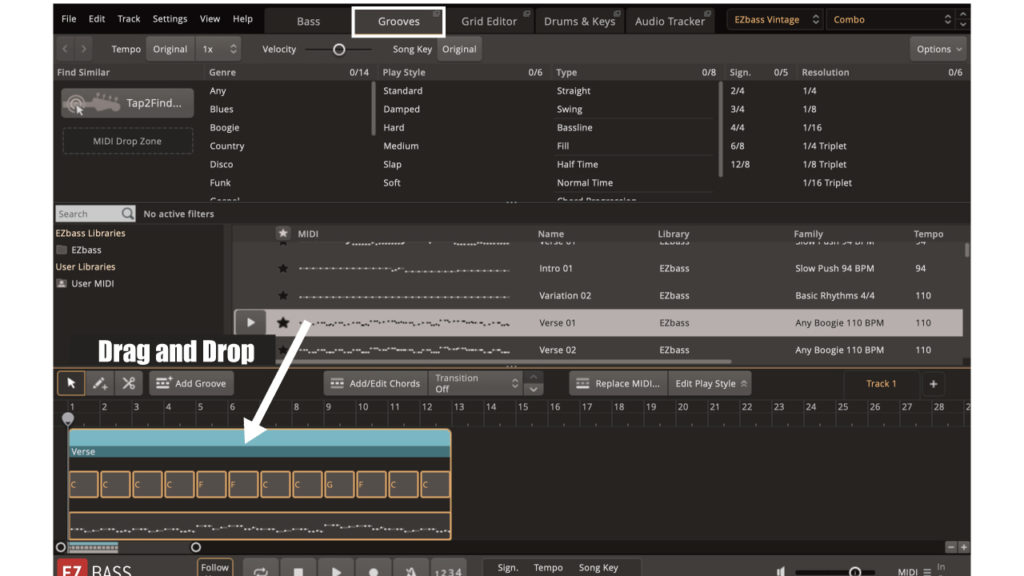
Task: Add a new track with plus icon
Action: [933, 384]
